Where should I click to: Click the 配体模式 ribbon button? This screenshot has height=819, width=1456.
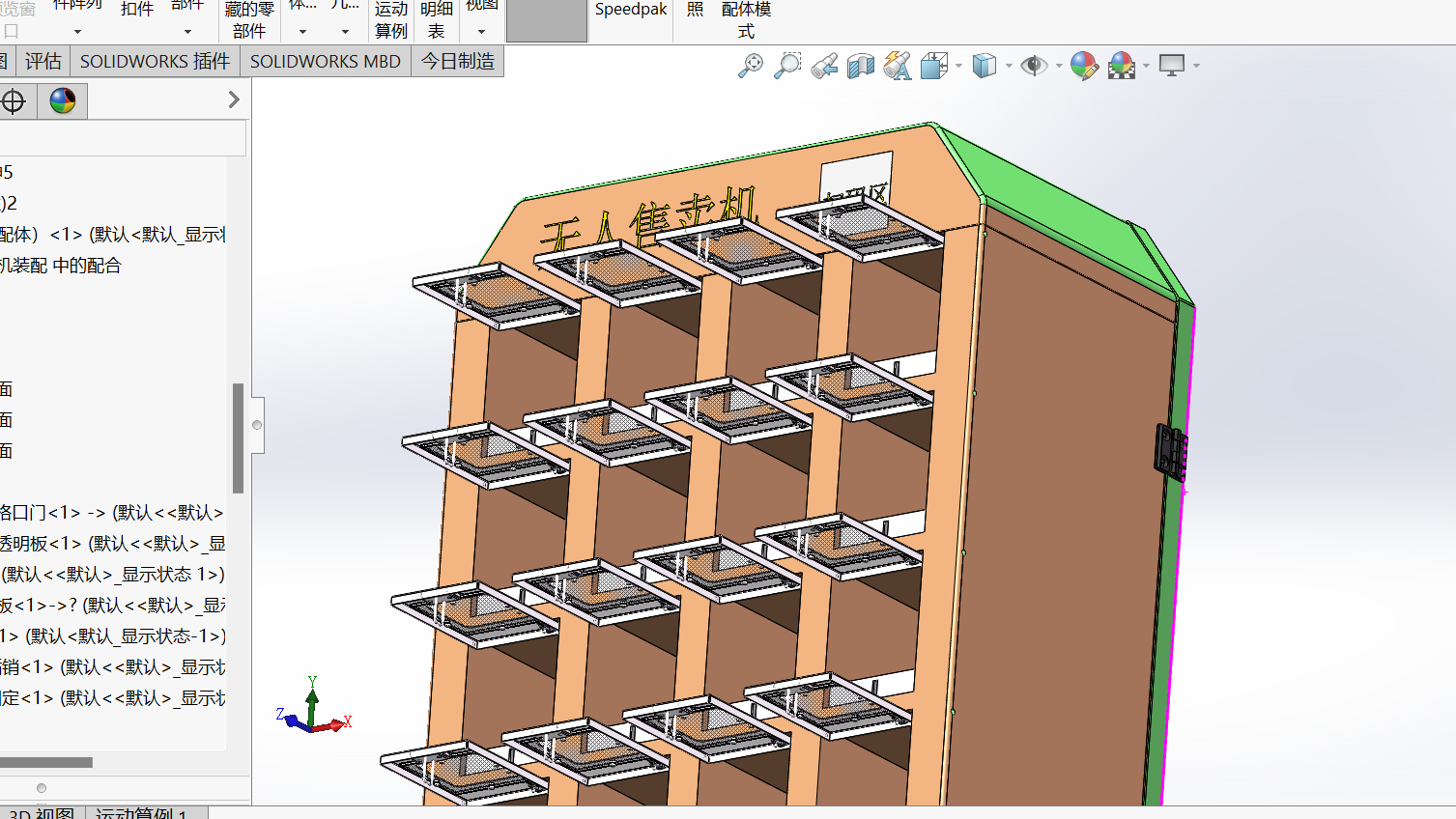click(x=746, y=19)
